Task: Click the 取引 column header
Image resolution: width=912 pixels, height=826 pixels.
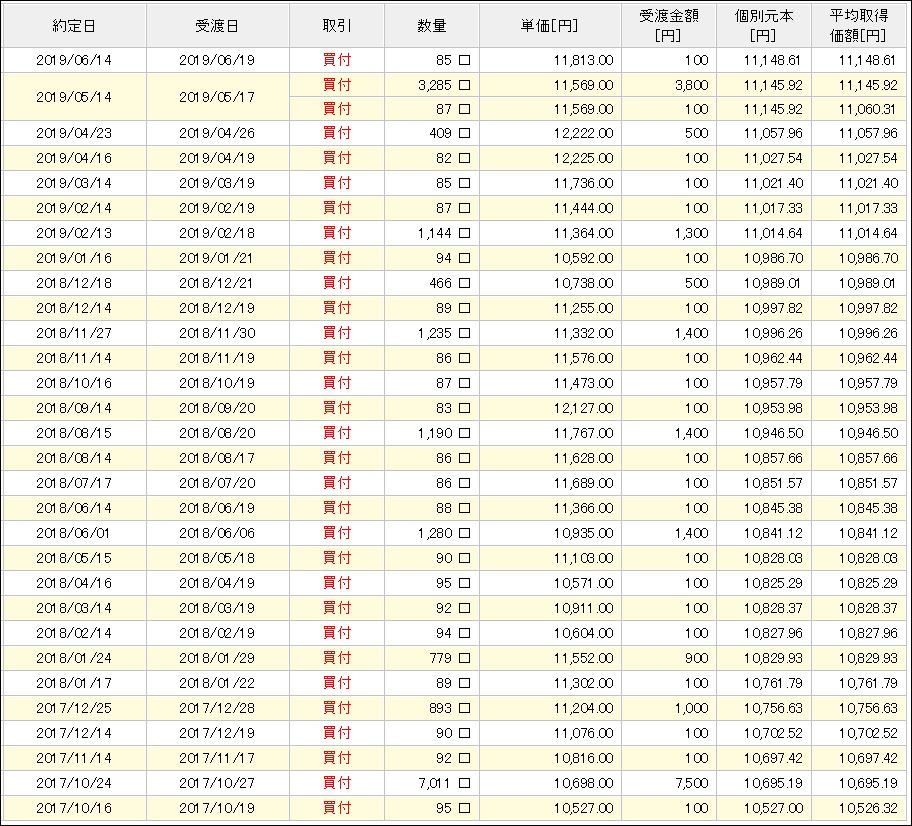Action: 337,26
